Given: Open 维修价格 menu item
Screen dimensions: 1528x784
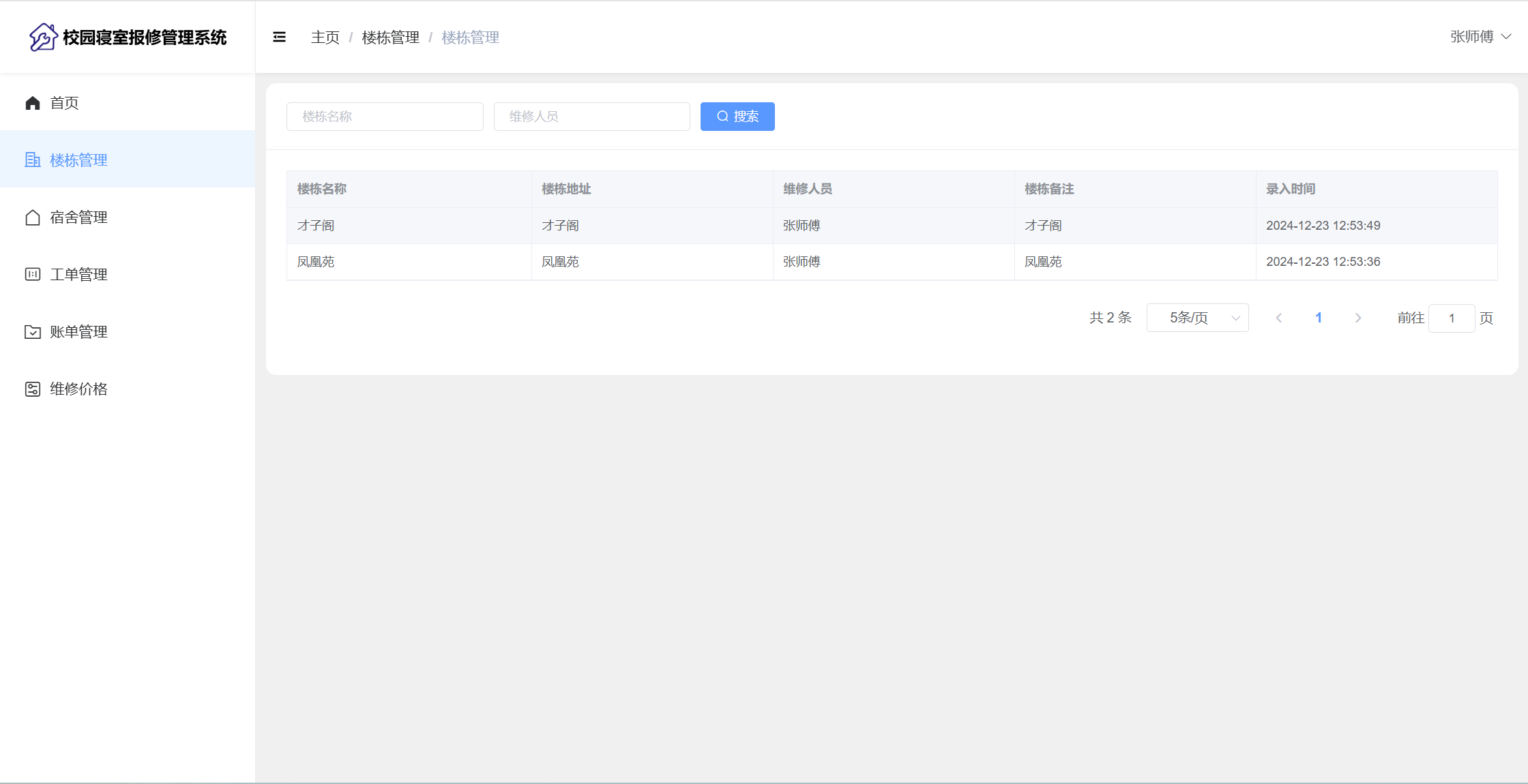Looking at the screenshot, I should tap(78, 389).
